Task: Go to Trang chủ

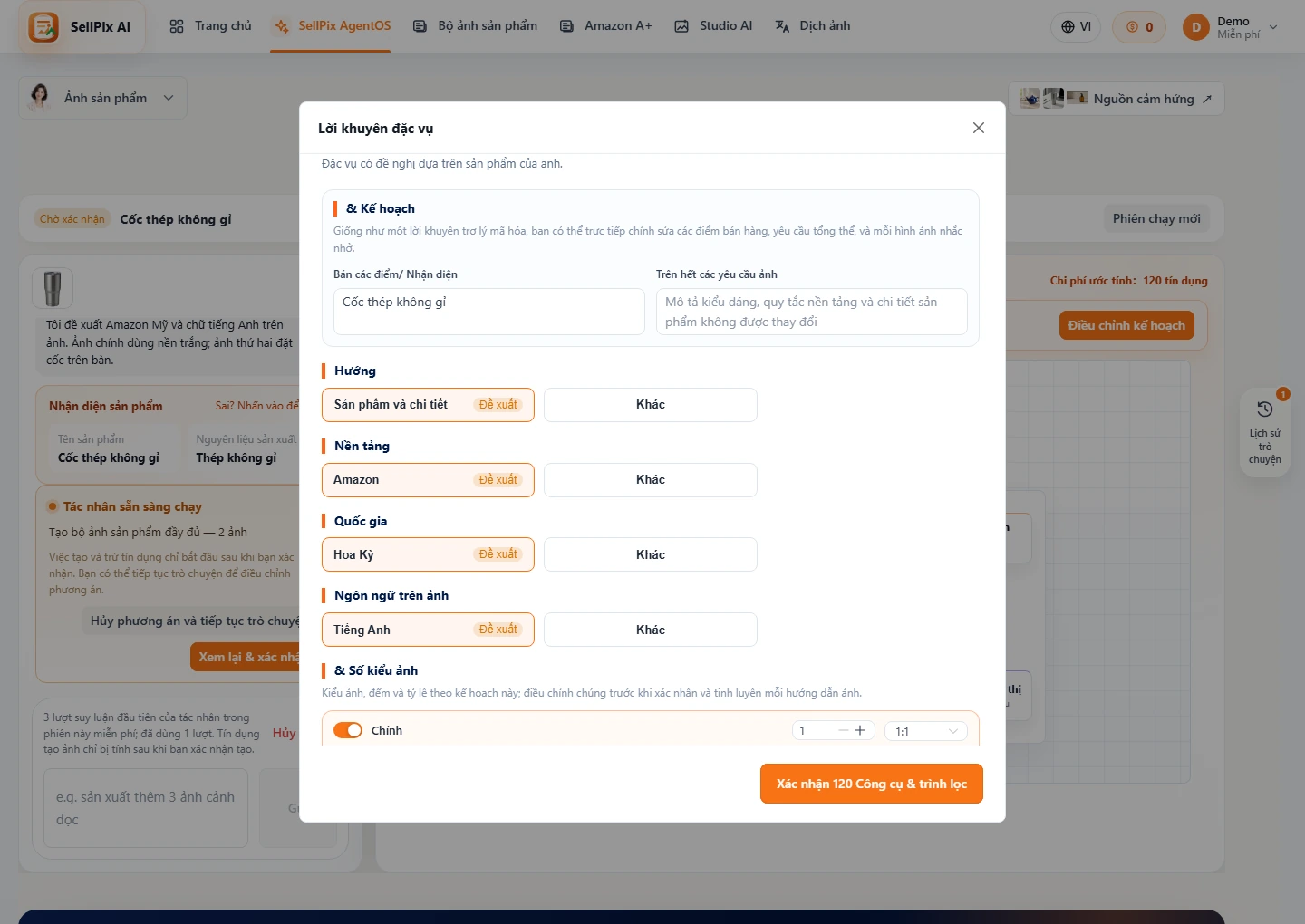Action: click(210, 26)
